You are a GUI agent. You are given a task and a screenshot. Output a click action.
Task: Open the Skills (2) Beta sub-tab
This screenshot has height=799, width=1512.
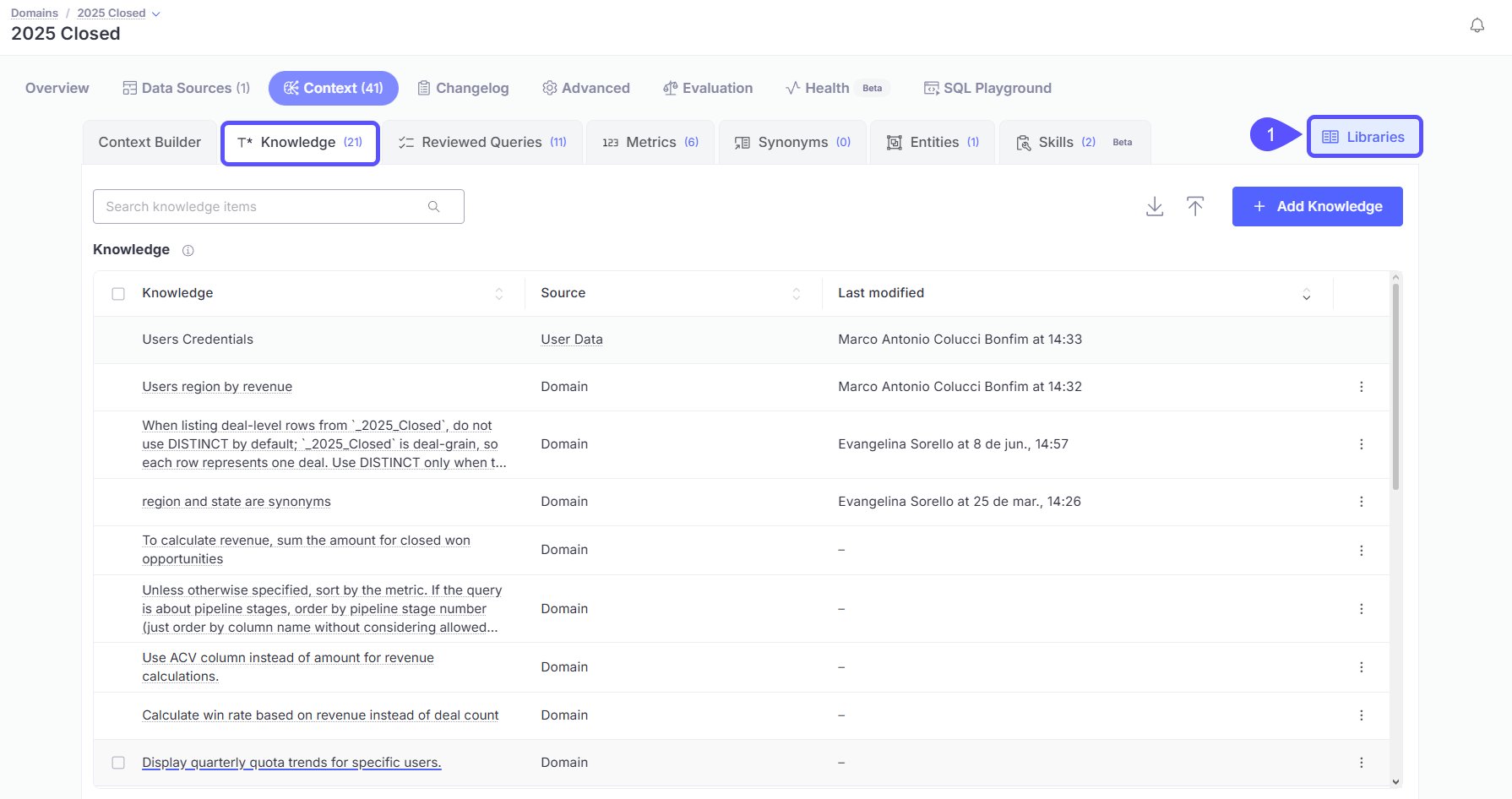1074,142
